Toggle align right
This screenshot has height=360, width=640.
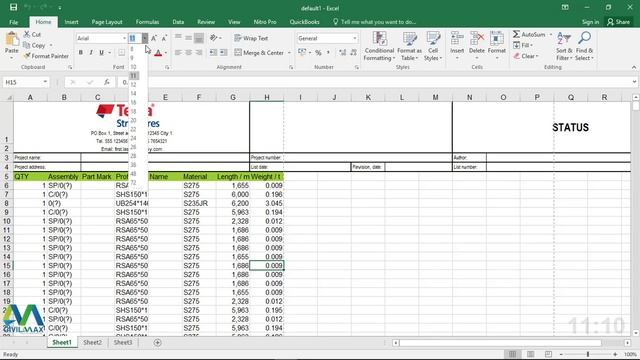[x=199, y=53]
